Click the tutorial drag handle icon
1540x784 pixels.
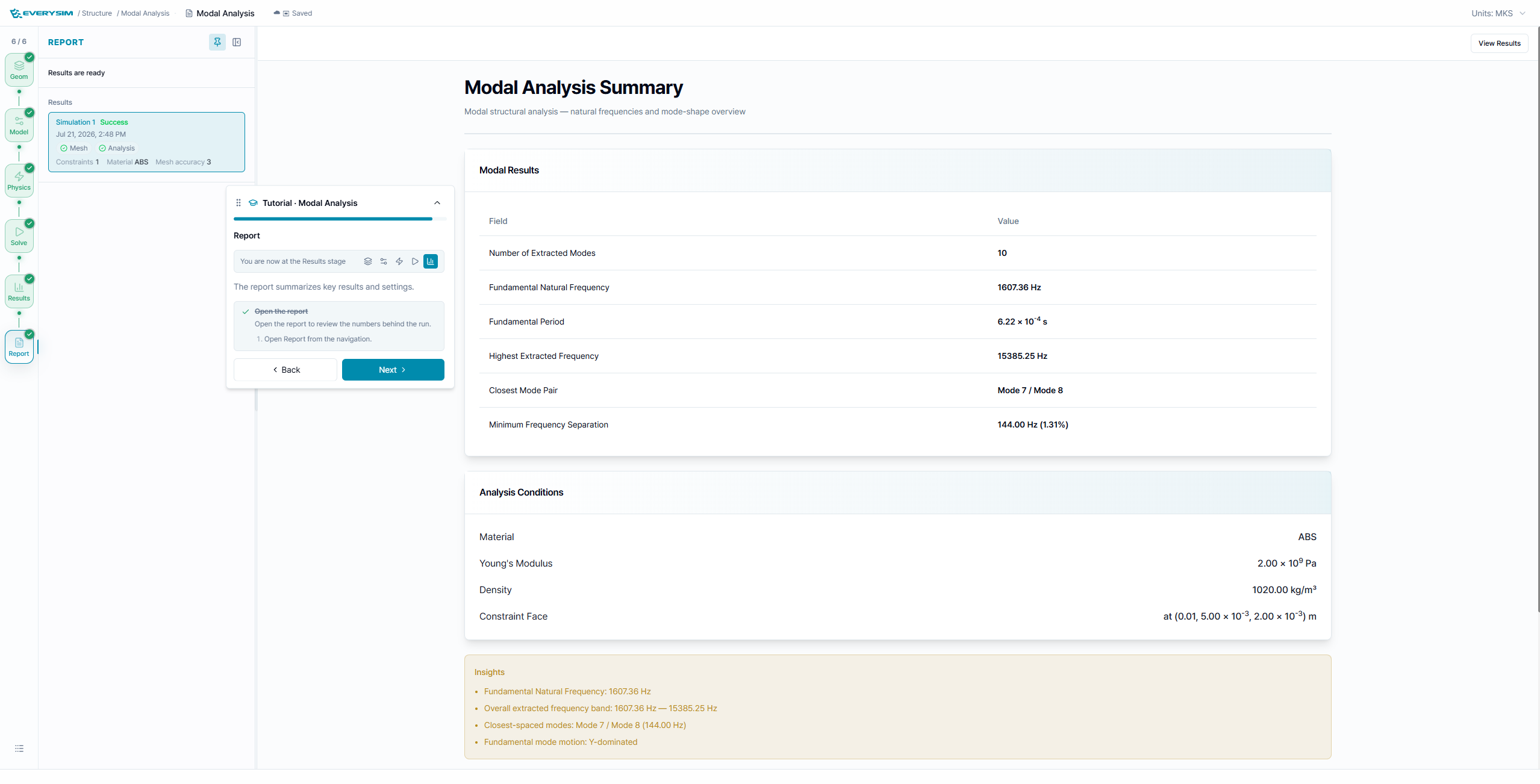tap(238, 203)
